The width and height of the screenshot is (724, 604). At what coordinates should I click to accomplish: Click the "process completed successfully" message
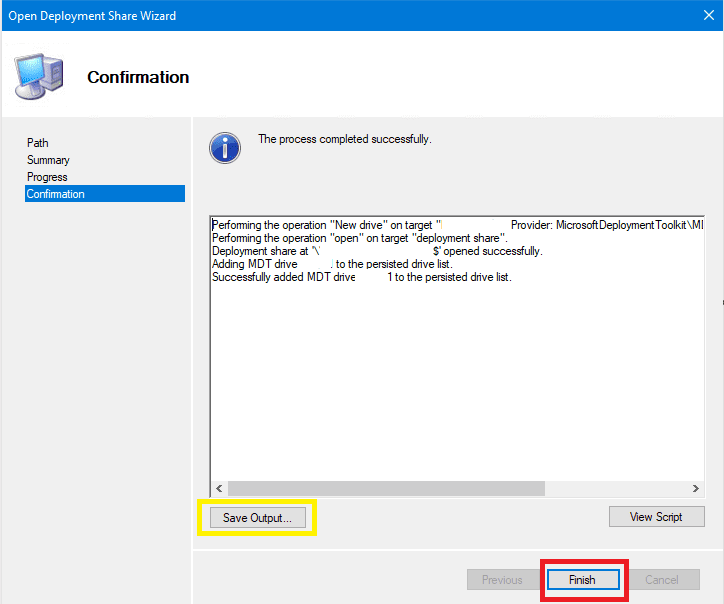(345, 139)
